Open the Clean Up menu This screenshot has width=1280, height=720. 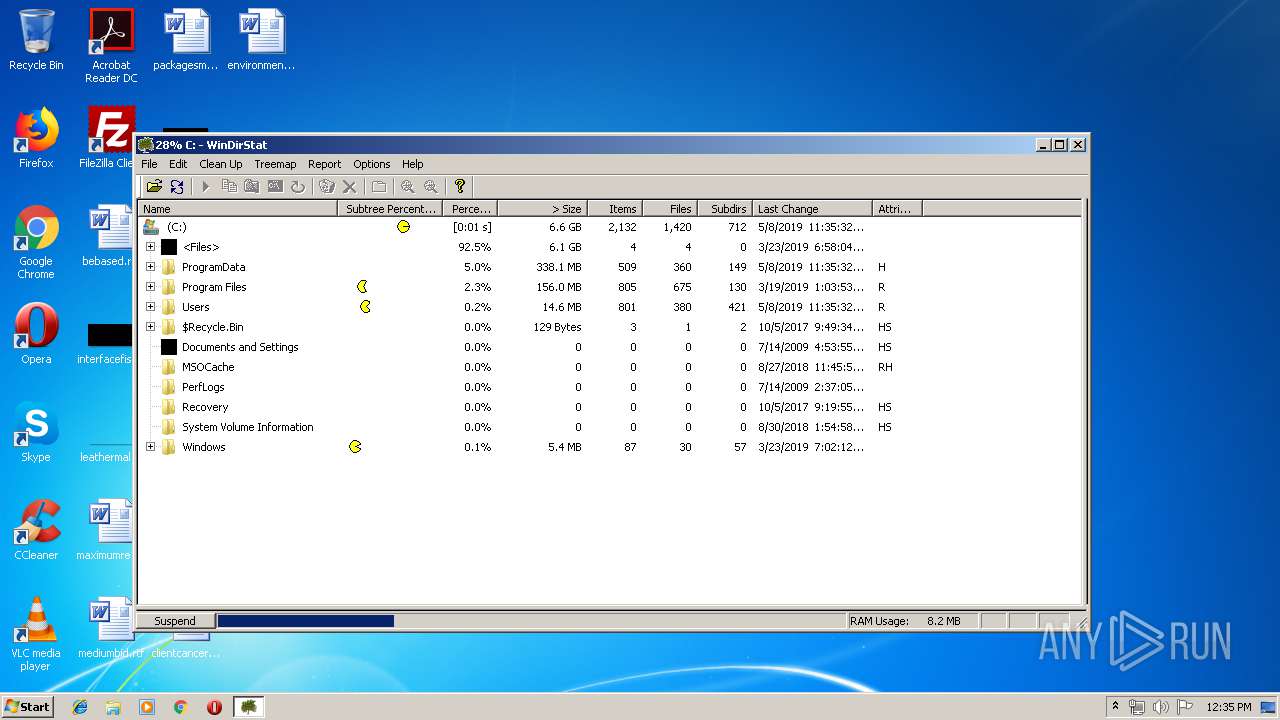point(220,164)
